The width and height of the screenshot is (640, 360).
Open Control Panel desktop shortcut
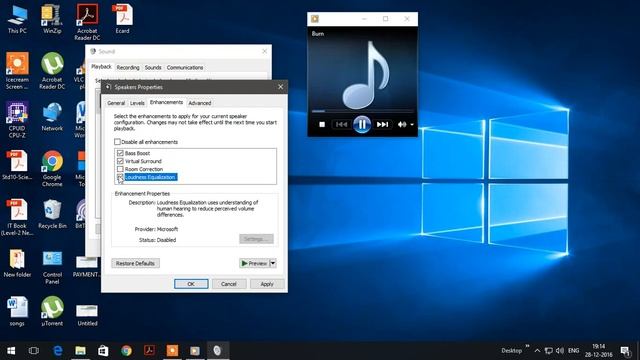52,267
